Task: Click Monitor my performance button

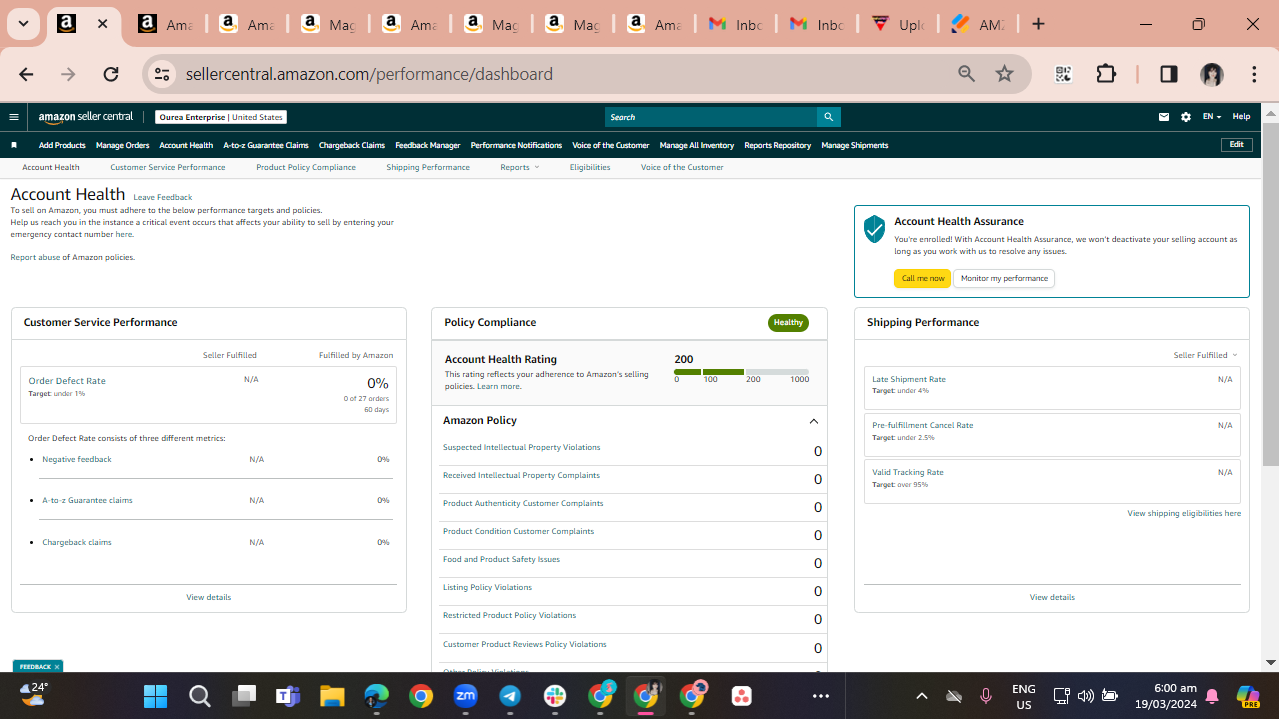Action: click(1004, 278)
